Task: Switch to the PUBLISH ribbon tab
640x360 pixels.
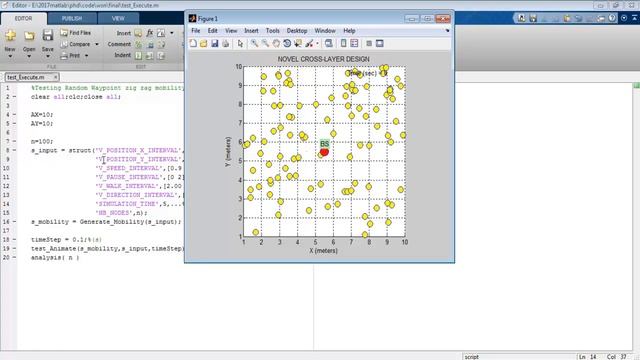Action: [x=72, y=18]
